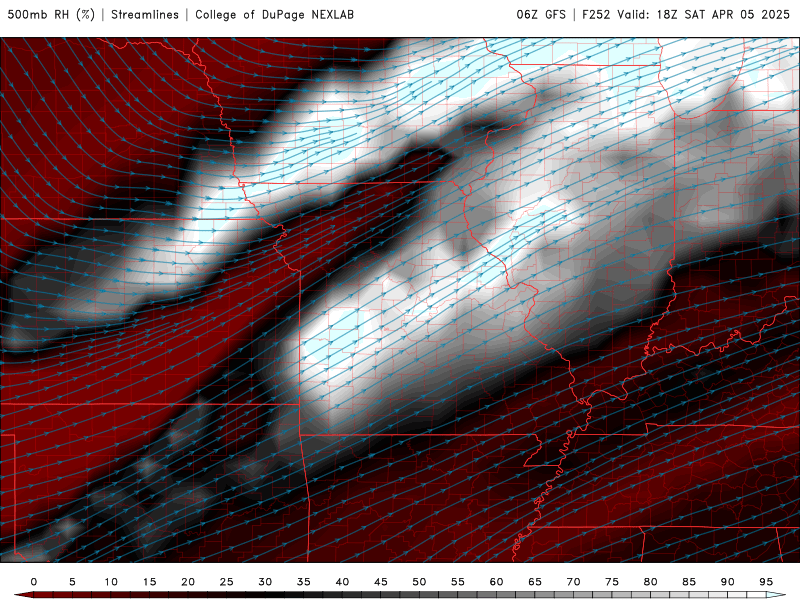The width and height of the screenshot is (800, 600).
Task: Select the "95" color scale label
Action: tap(766, 582)
